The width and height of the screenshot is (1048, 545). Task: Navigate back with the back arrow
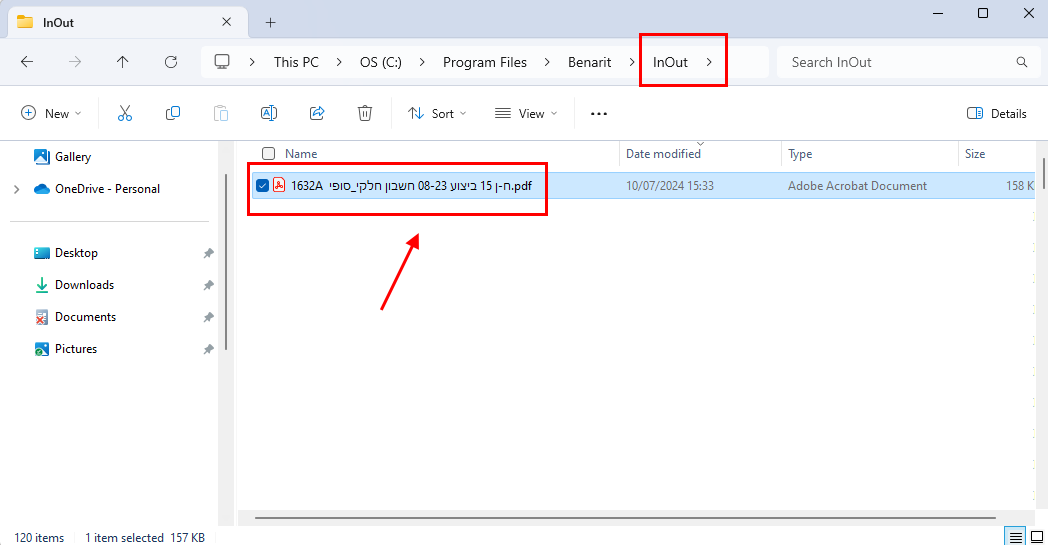27,62
